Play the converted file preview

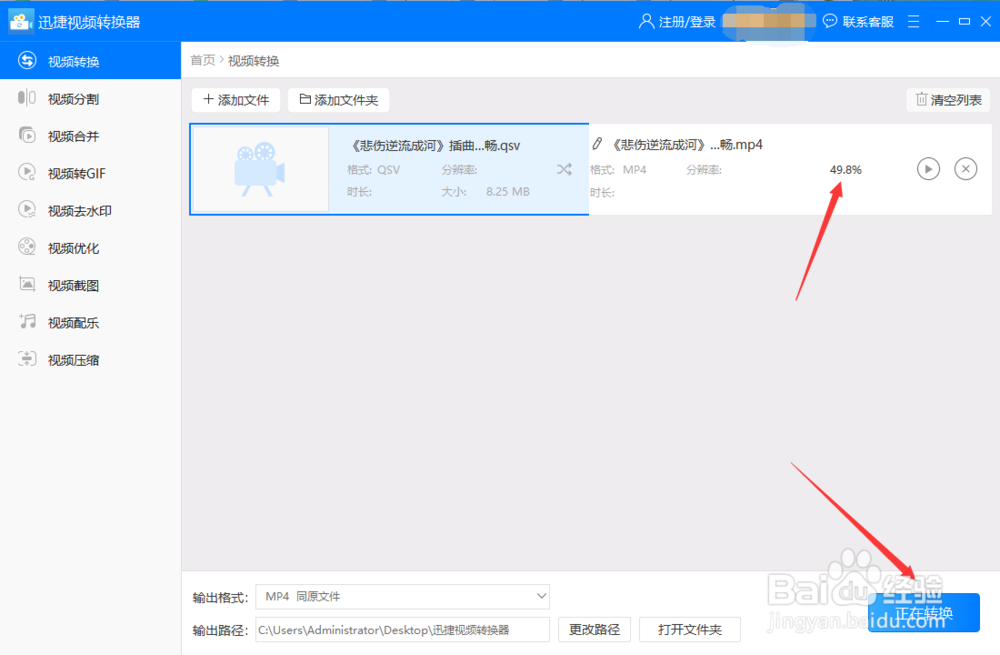coord(929,169)
